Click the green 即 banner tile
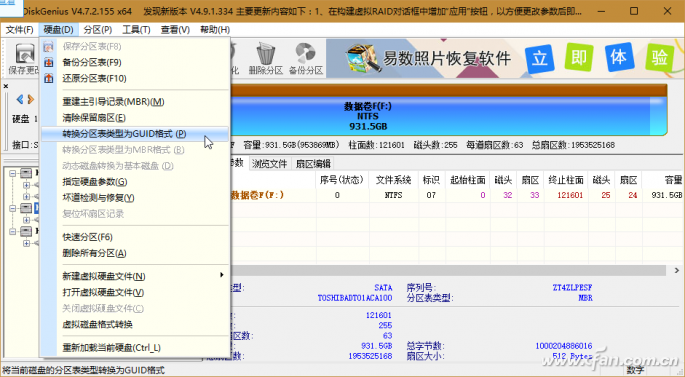The width and height of the screenshot is (685, 377). coord(579,57)
